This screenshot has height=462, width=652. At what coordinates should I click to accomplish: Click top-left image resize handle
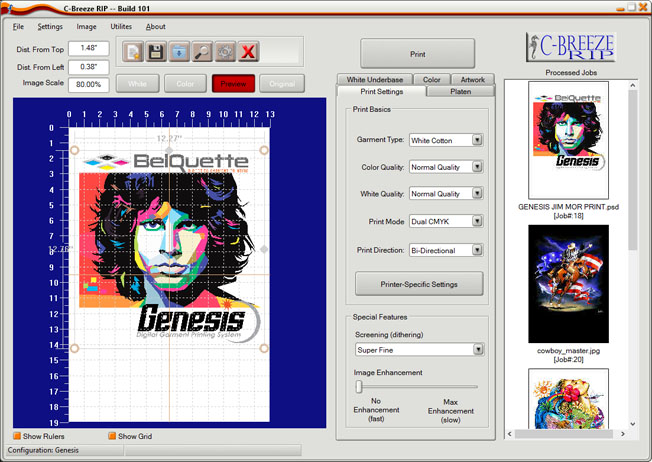[74, 150]
